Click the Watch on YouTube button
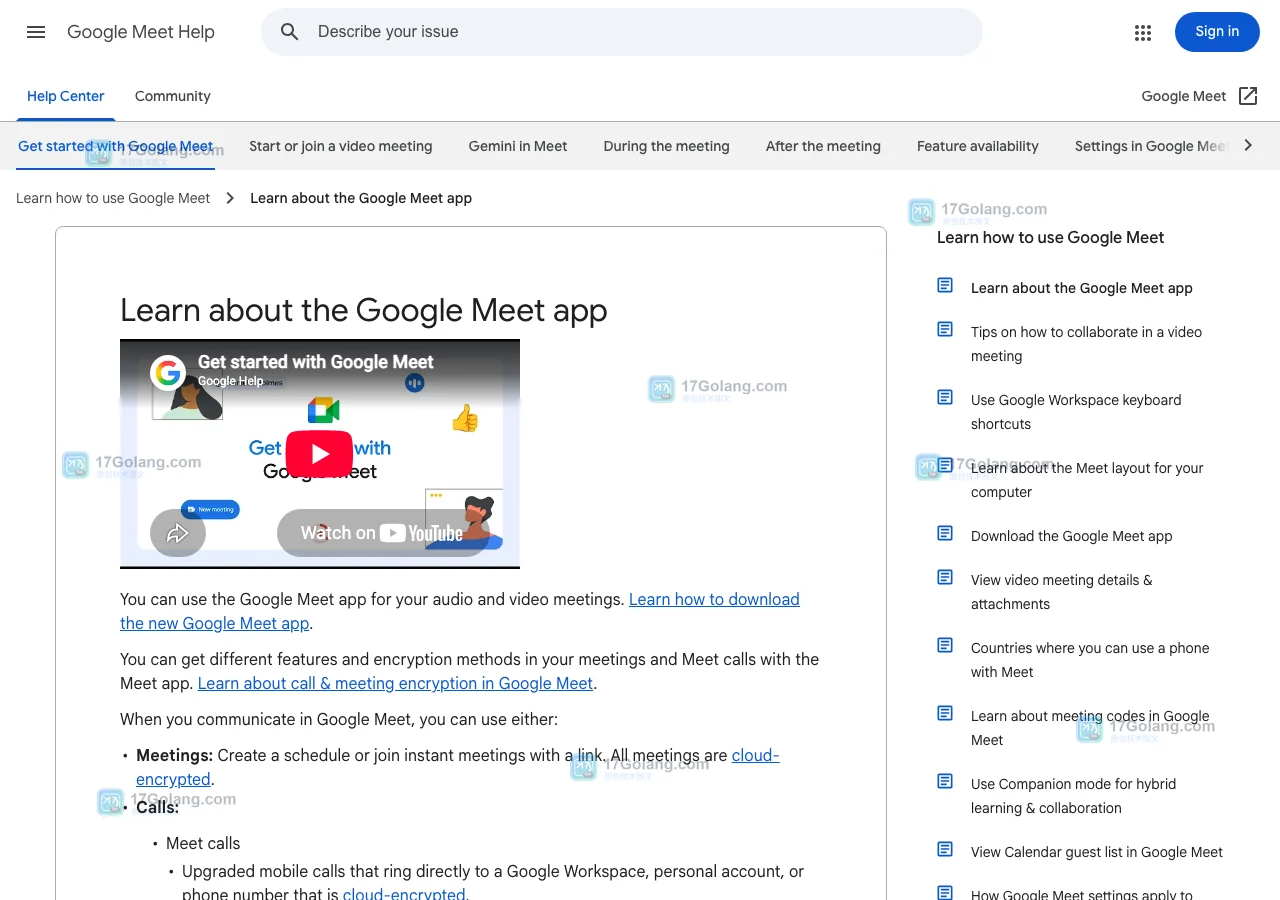This screenshot has width=1280, height=900. tap(383, 533)
